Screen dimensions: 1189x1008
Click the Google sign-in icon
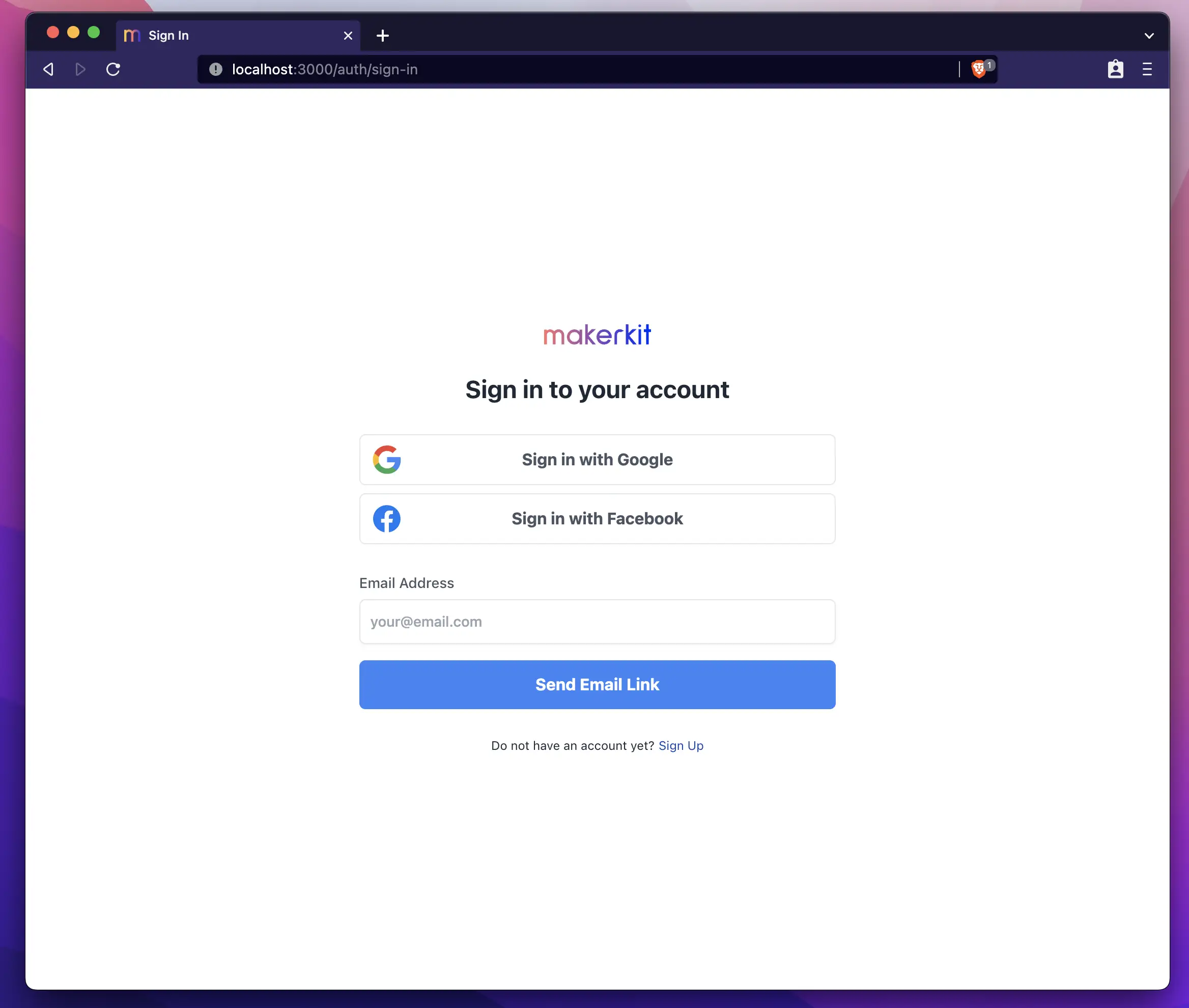(386, 459)
